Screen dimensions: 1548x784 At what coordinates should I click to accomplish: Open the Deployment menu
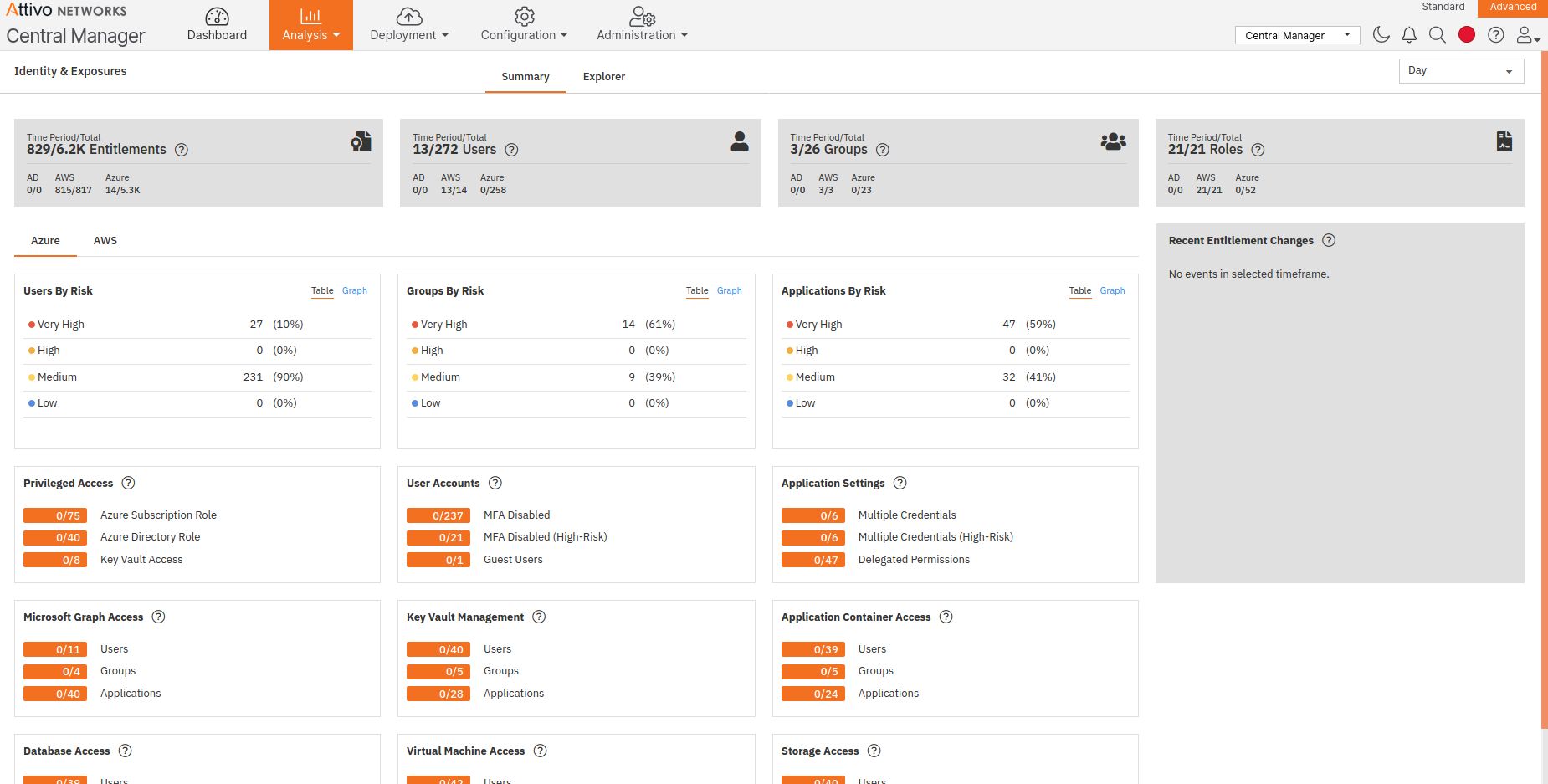[409, 25]
